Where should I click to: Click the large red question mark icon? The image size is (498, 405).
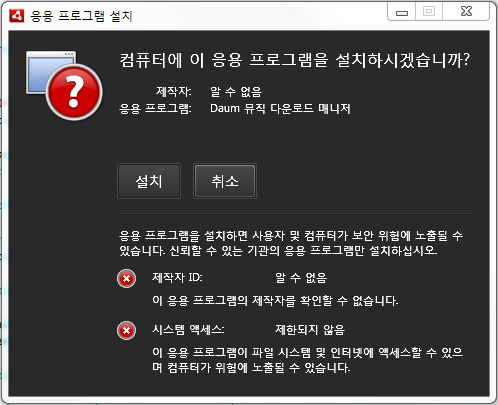pos(74,92)
